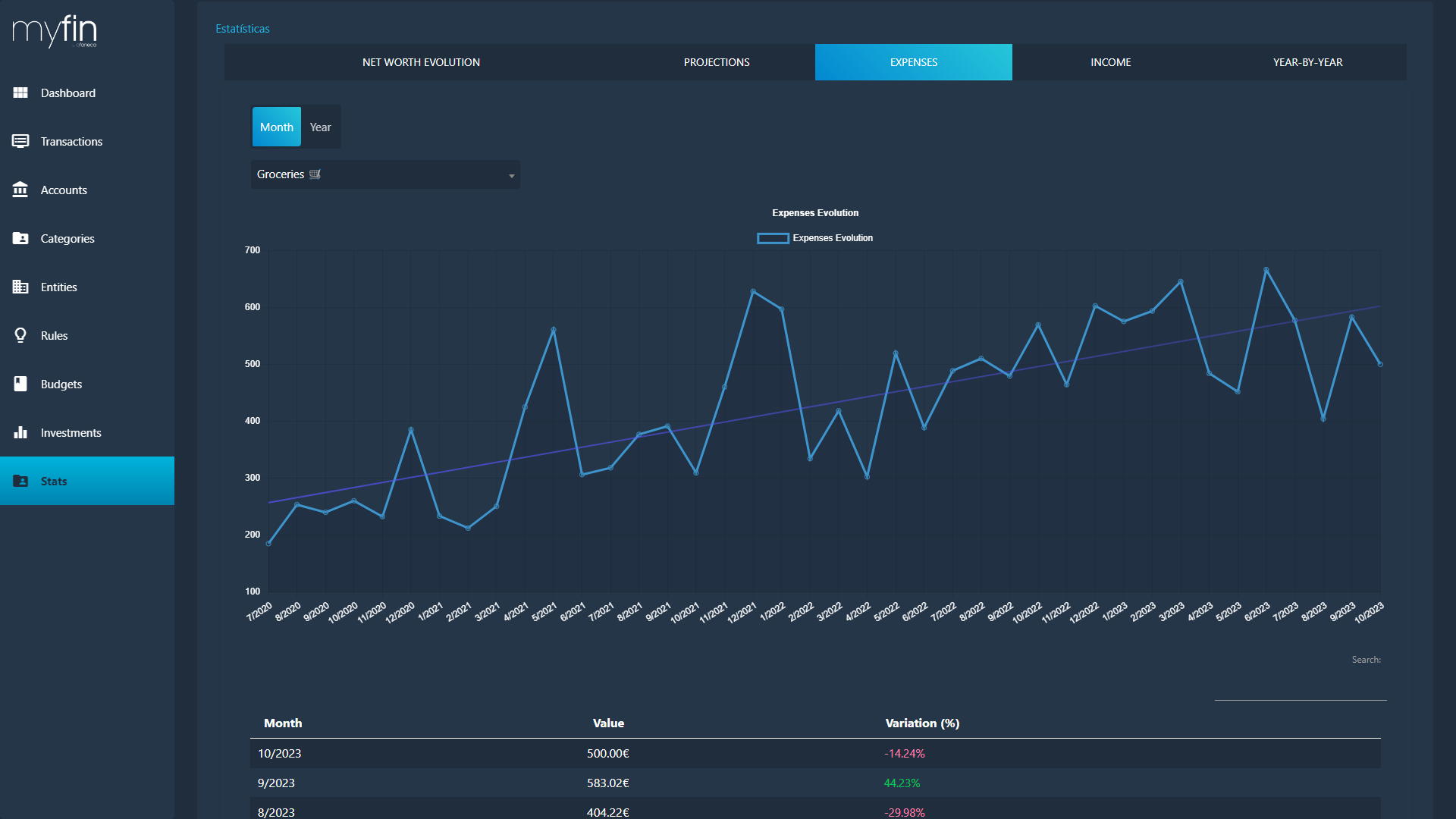Open the Year-by-Year tab

1308,62
